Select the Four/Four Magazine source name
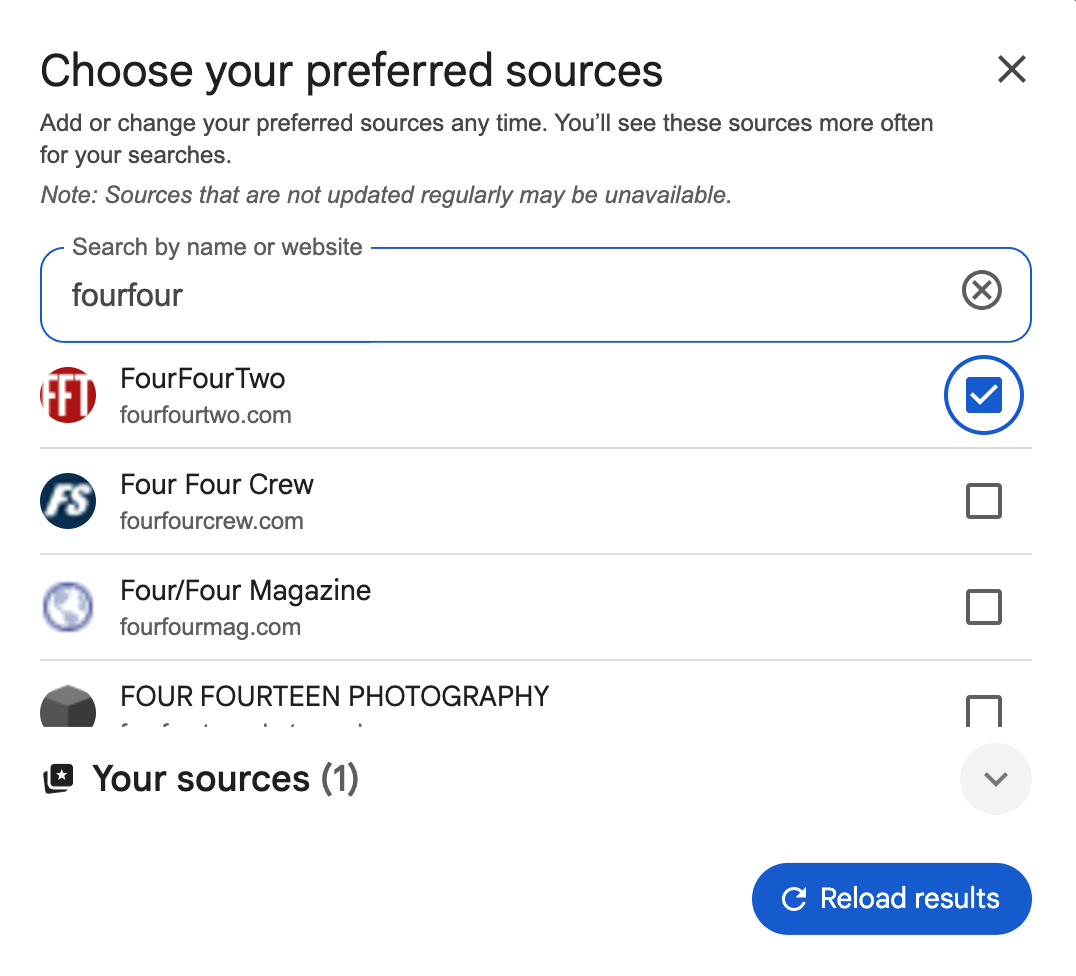The image size is (1076, 976). click(246, 591)
